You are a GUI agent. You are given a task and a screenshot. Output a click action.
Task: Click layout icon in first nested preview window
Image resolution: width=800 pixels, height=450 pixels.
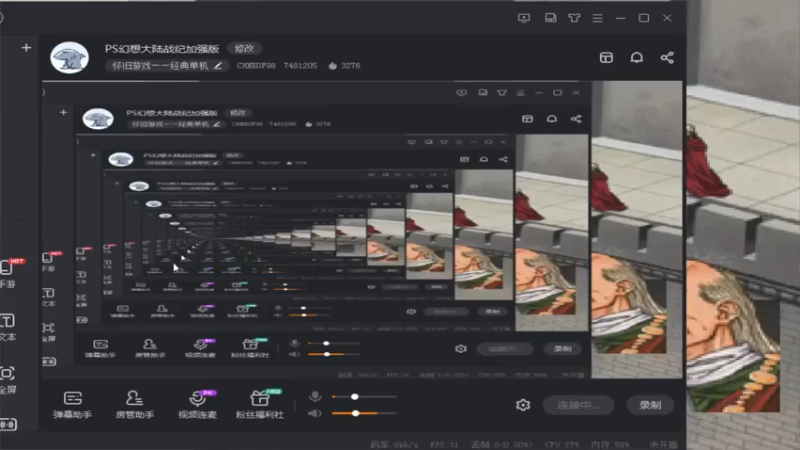tap(528, 119)
